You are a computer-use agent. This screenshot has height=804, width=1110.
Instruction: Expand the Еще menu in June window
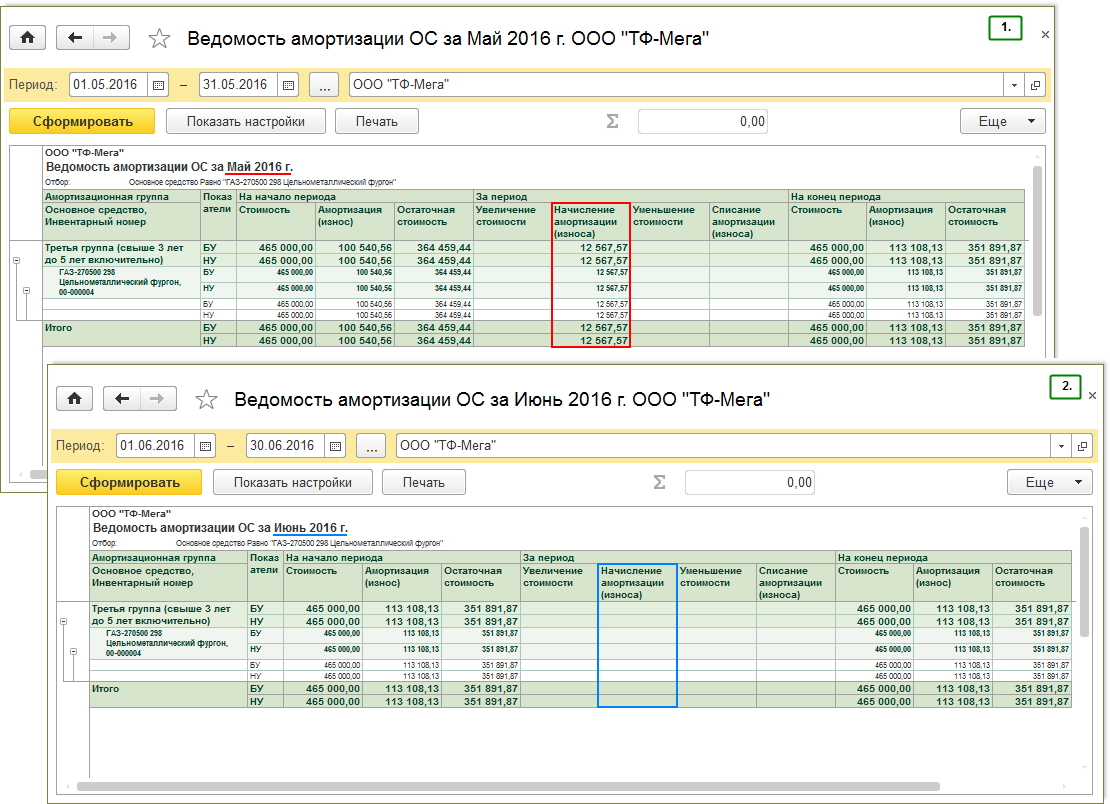point(1049,482)
